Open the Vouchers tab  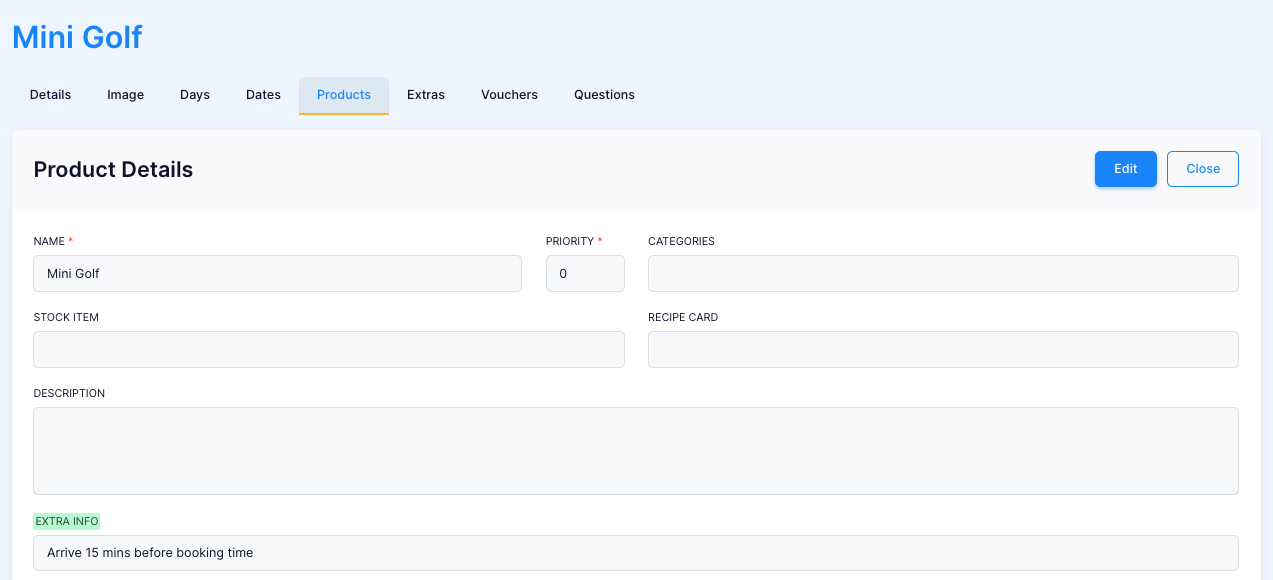tap(509, 95)
